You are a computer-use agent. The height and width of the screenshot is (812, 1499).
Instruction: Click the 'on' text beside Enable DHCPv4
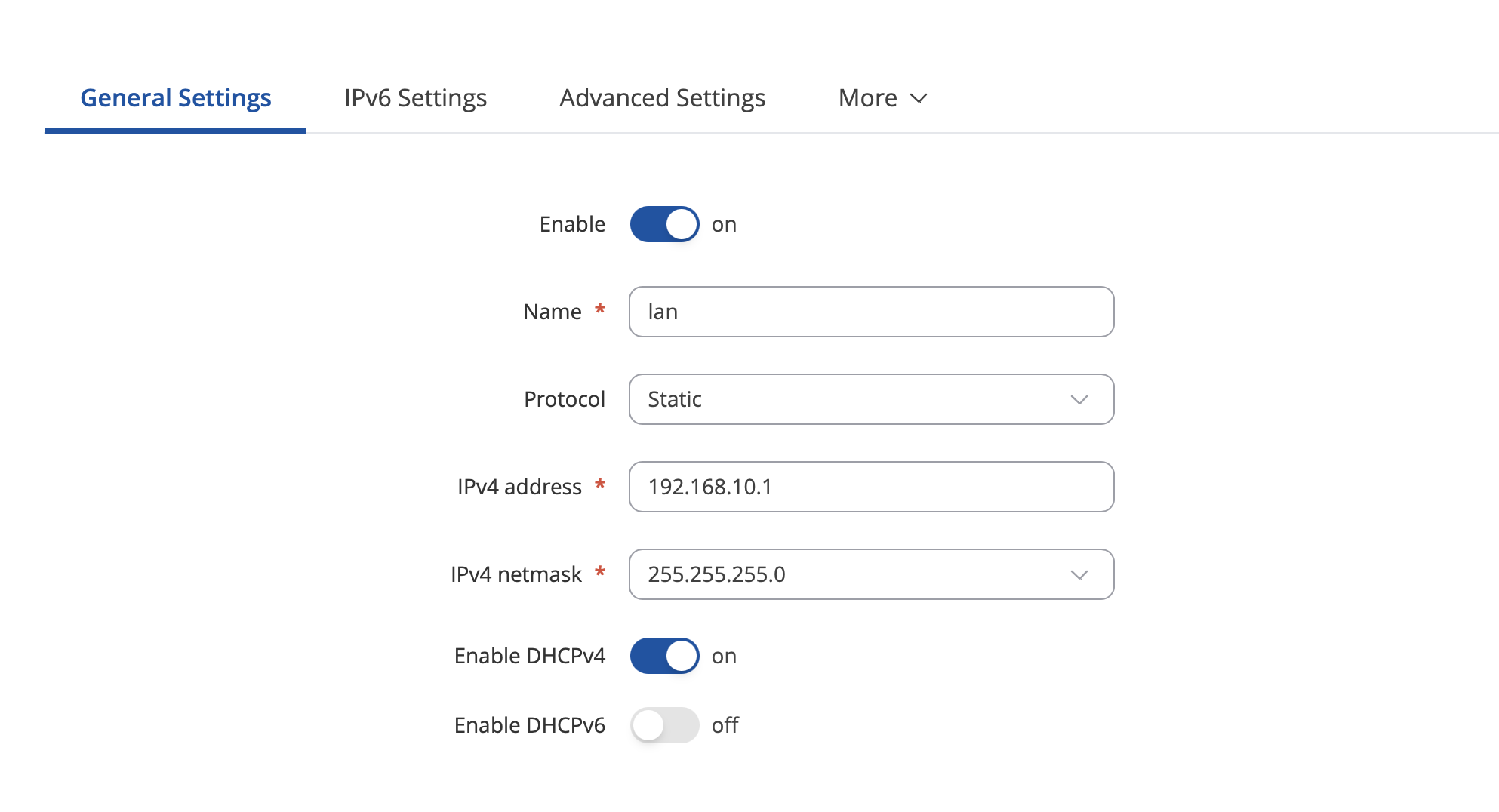coord(724,657)
